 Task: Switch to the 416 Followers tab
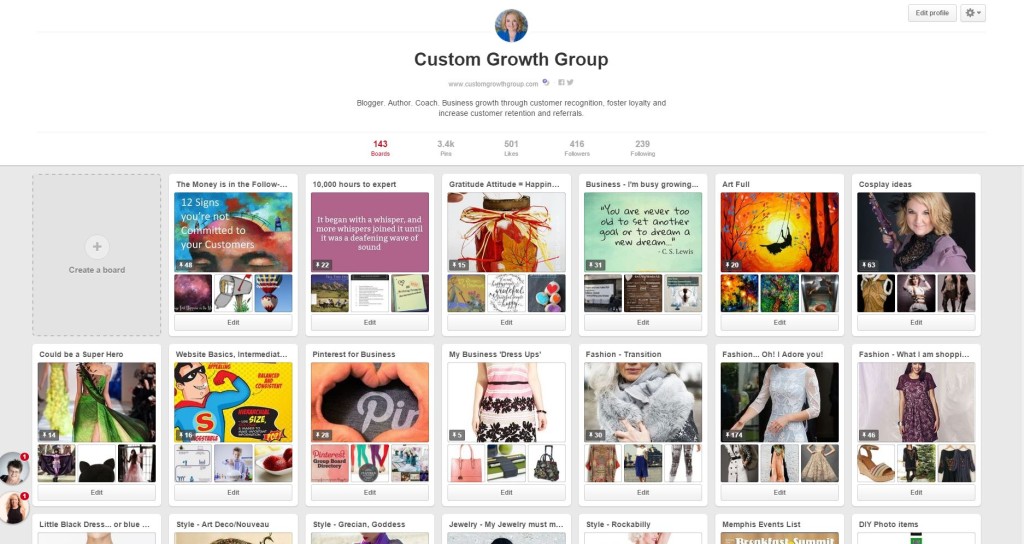pyautogui.click(x=577, y=148)
